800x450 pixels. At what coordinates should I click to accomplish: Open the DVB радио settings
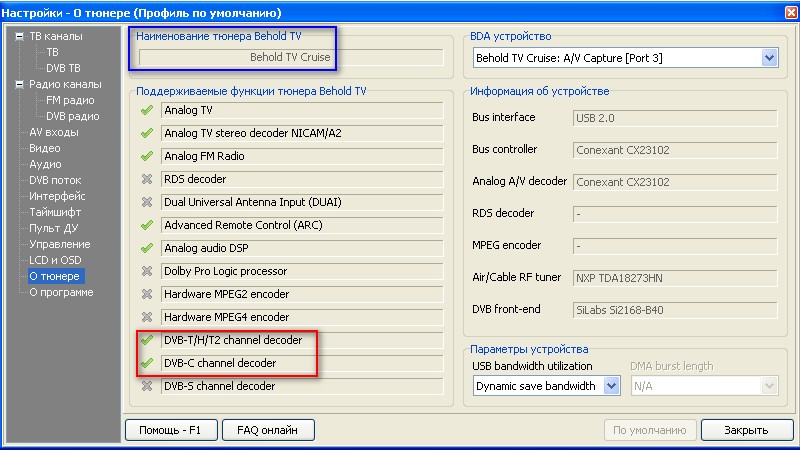(72, 116)
